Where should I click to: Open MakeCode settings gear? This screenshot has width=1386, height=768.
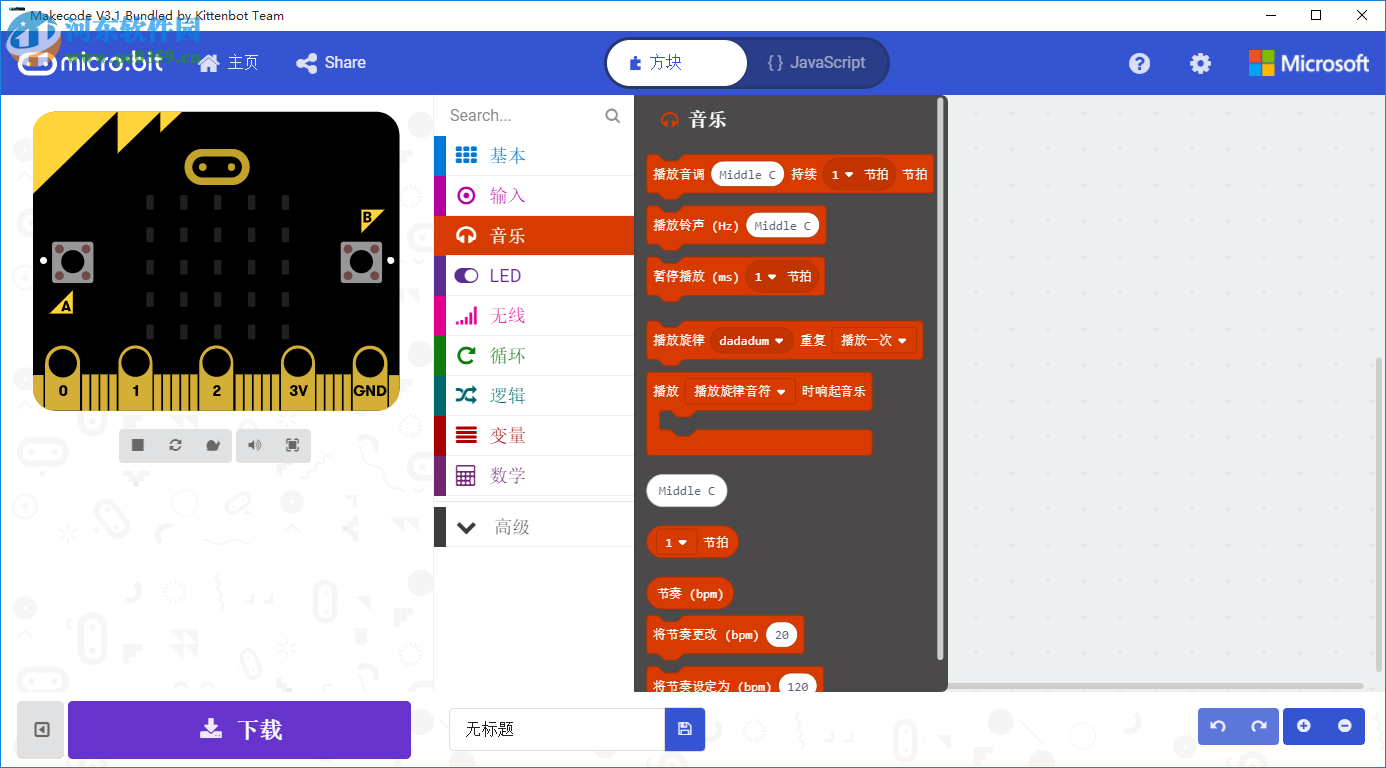[1200, 62]
